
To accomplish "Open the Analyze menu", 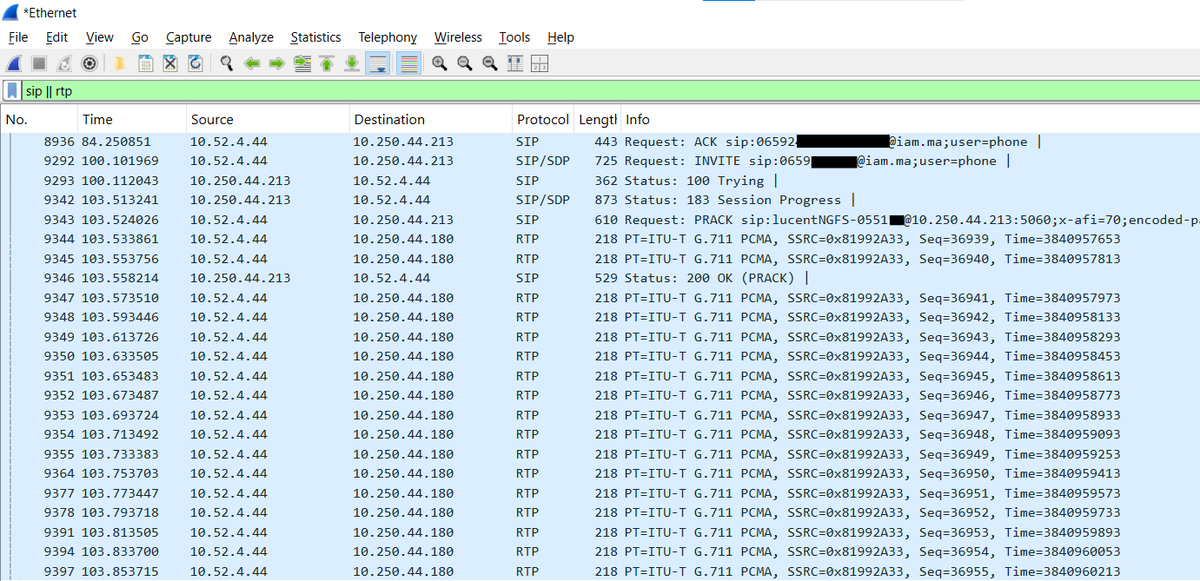I will 251,37.
